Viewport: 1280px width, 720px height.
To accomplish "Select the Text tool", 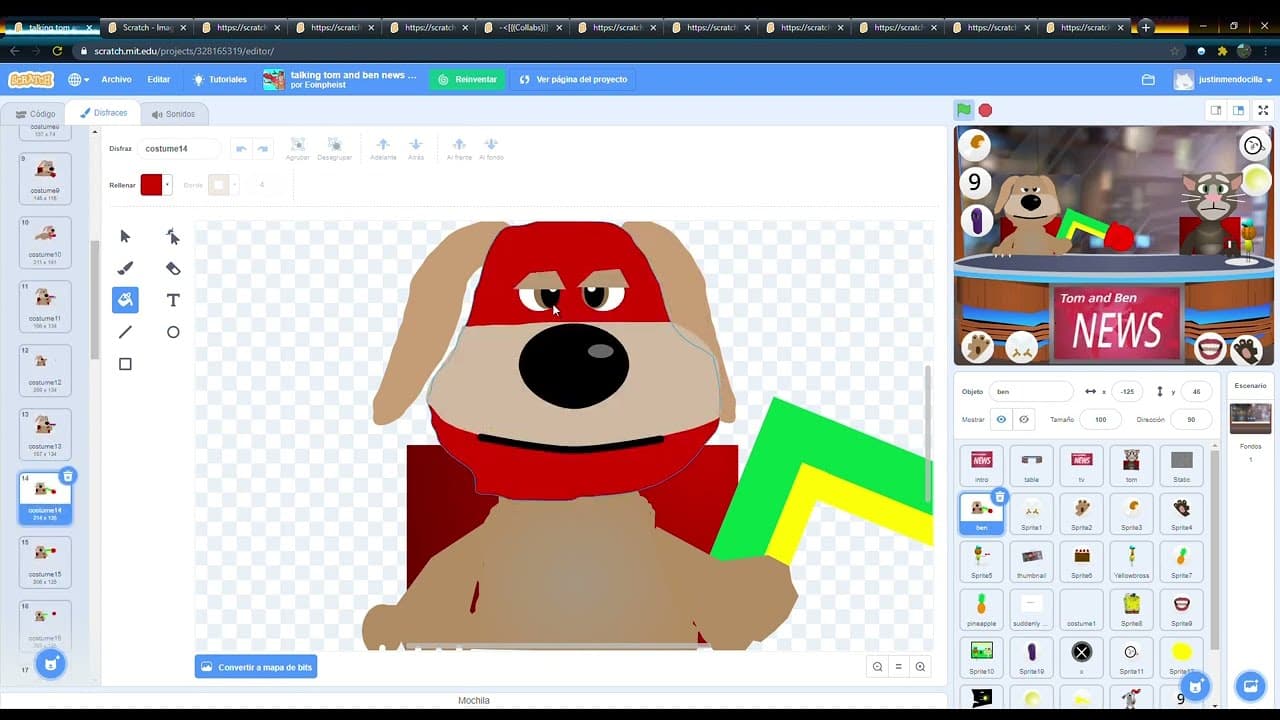I will [x=173, y=300].
